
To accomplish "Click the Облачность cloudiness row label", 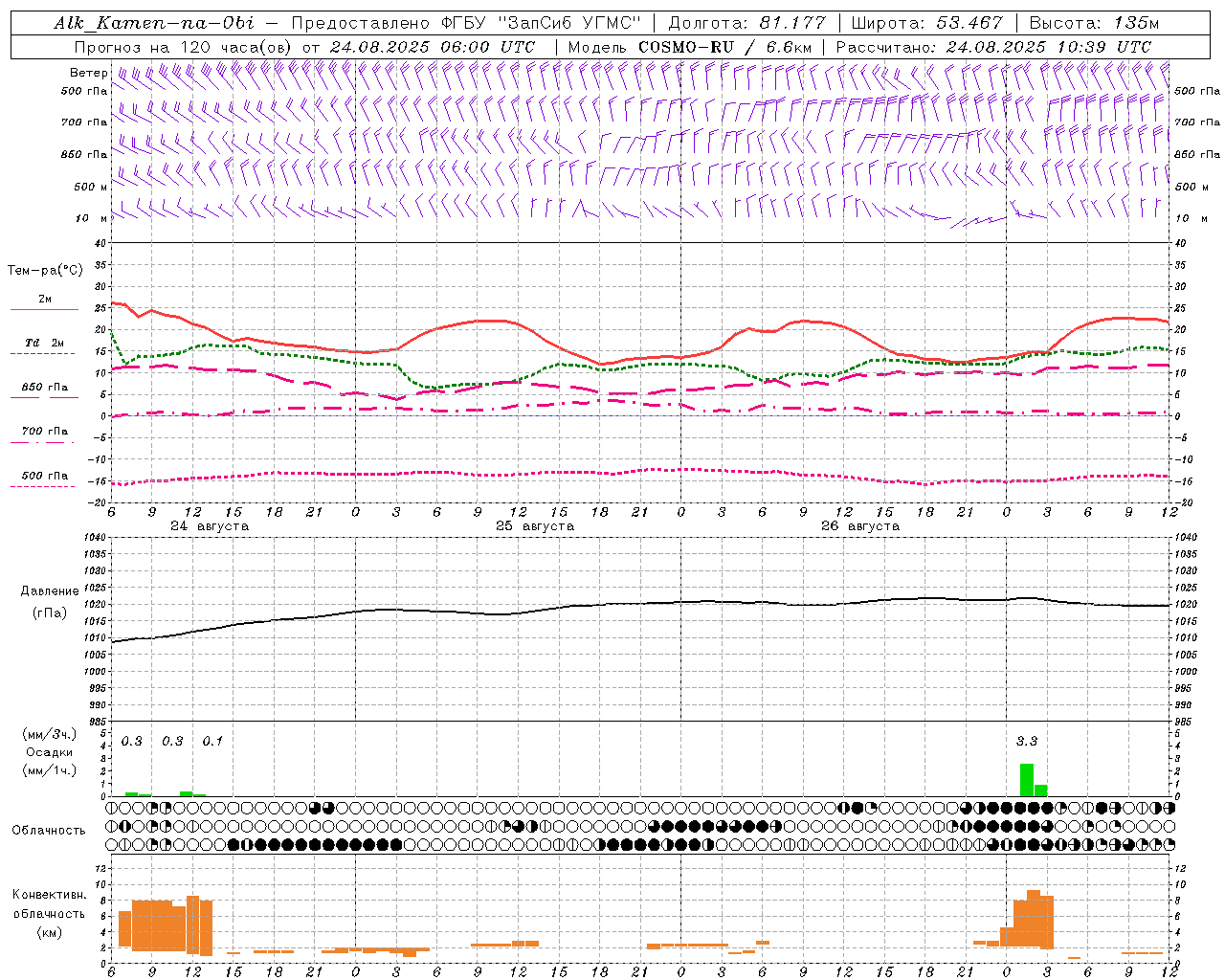I will point(49,831).
